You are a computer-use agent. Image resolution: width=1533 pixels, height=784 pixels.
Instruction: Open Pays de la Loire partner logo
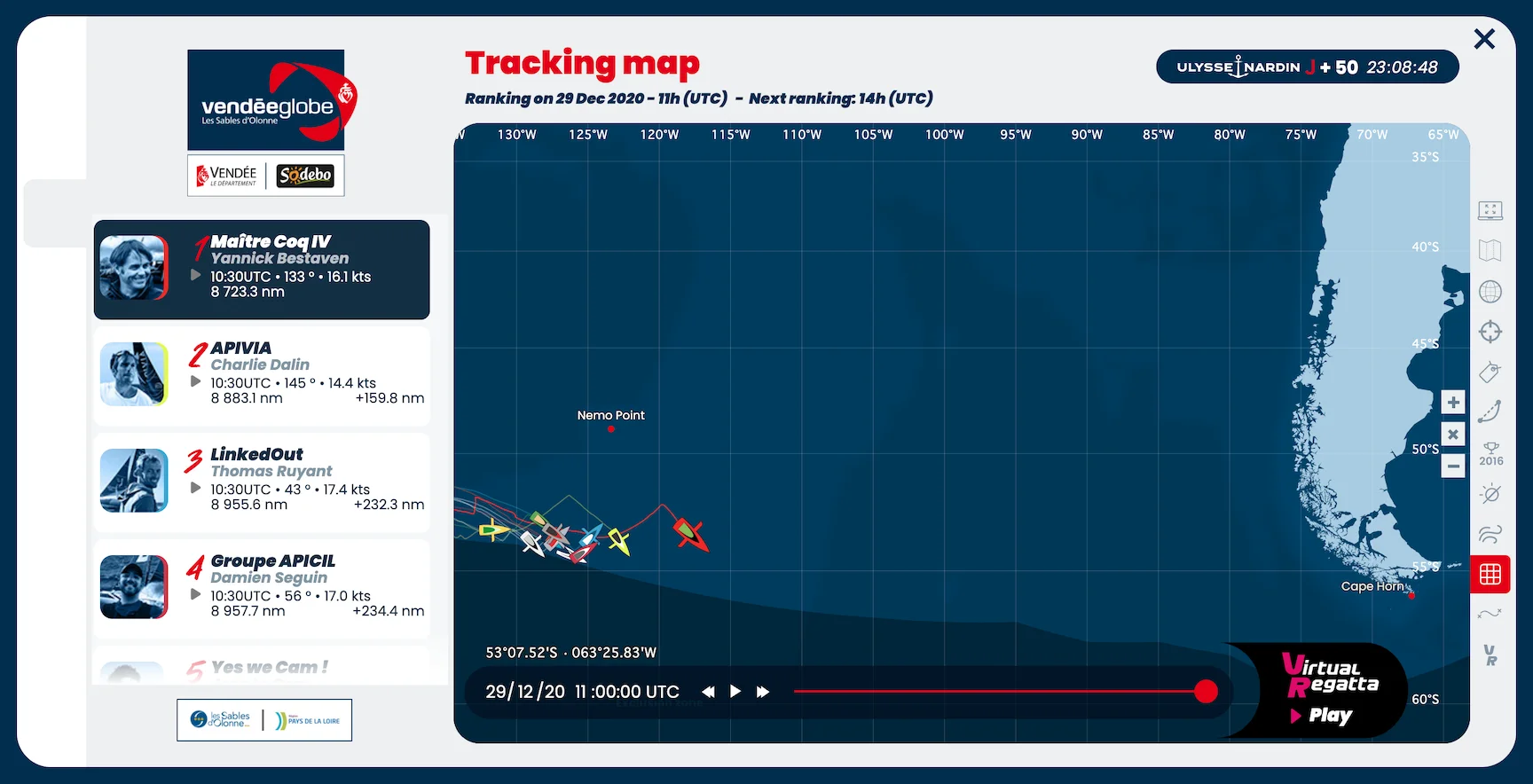click(x=307, y=720)
